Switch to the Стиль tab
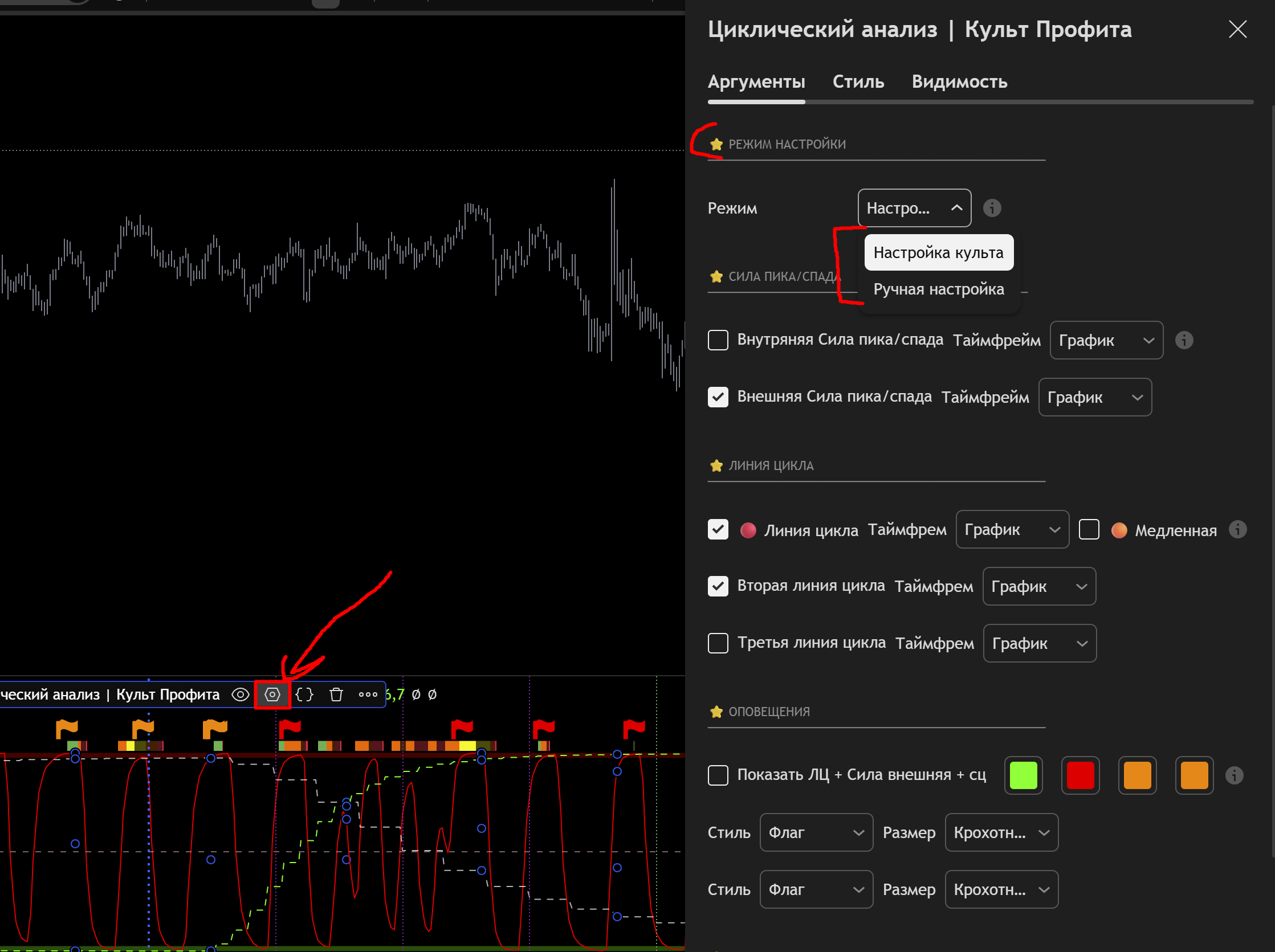This screenshot has height=952, width=1275. coord(858,82)
